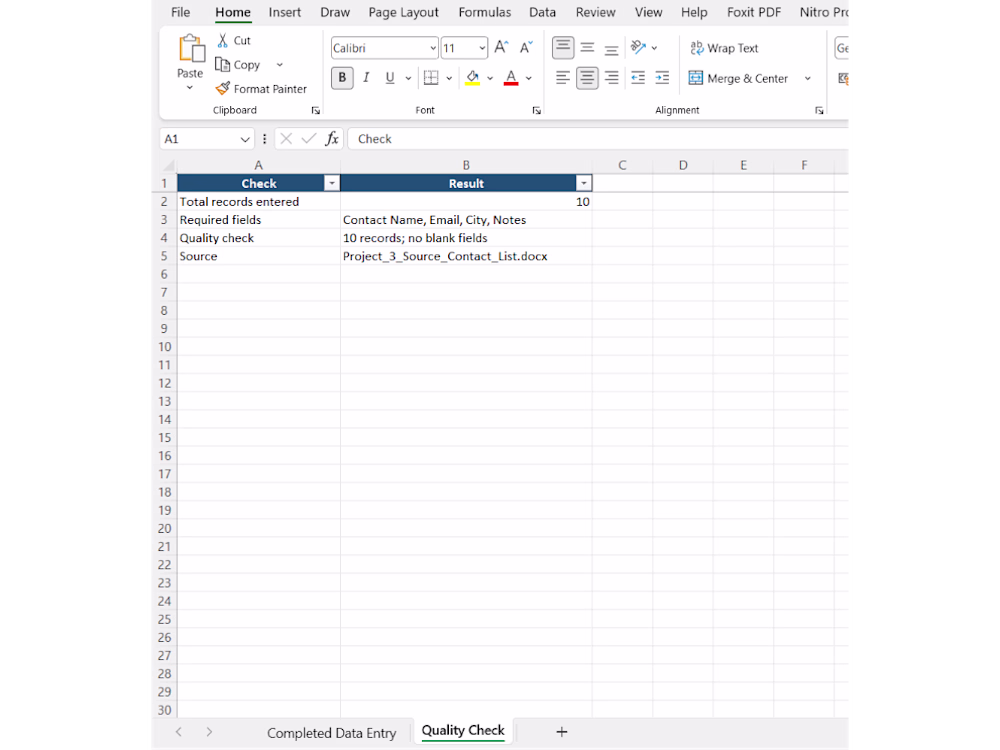Switch to the Formulas ribbon tab
Viewport: 1000px width, 750px height.
(485, 12)
